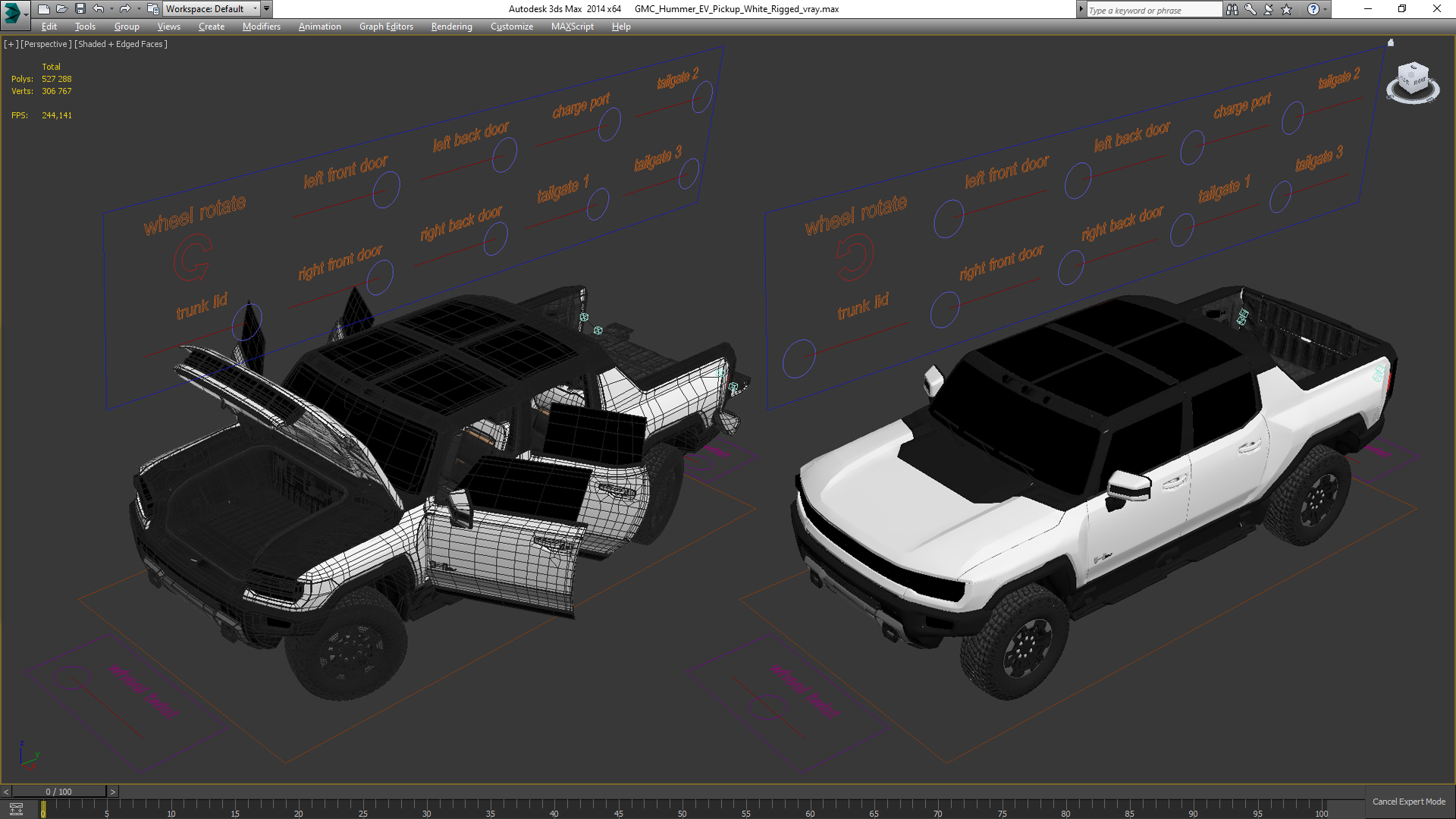Click the ViewCube home icon
The width and height of the screenshot is (1456, 819).
(1391, 42)
